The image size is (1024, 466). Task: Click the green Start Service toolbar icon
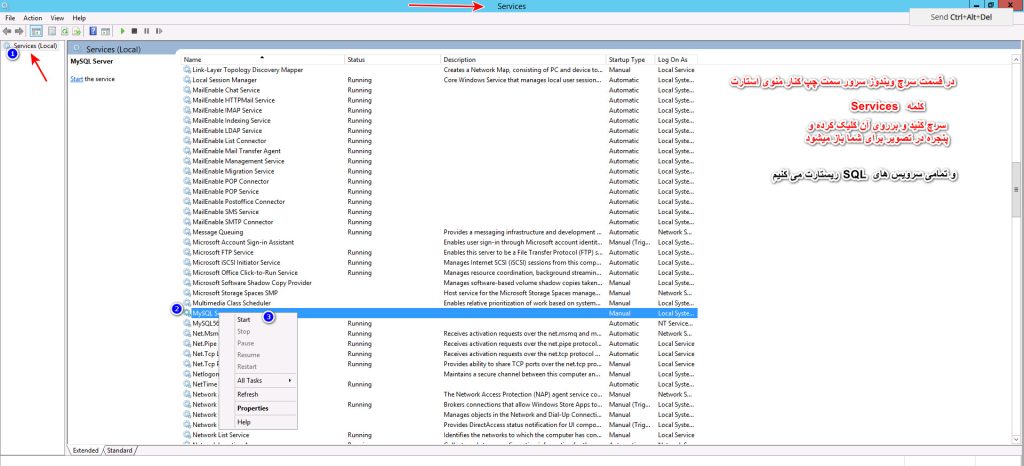coord(122,31)
